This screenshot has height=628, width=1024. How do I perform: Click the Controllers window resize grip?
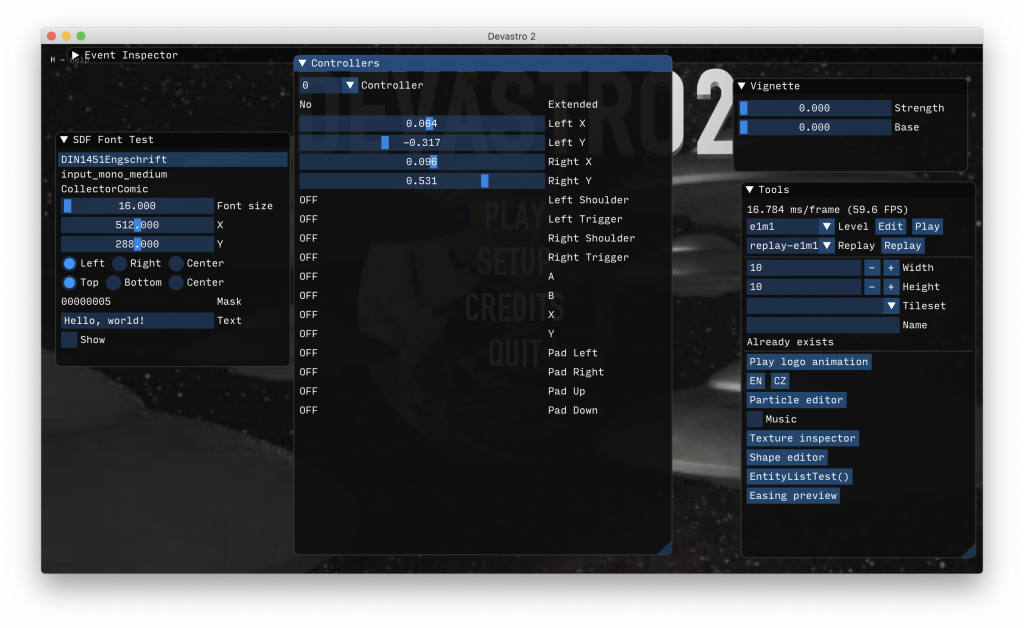click(665, 548)
